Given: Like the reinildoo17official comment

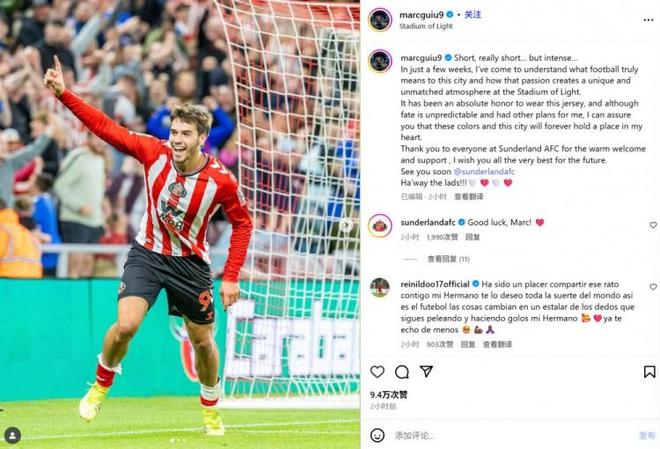Looking at the screenshot, I should click(653, 287).
